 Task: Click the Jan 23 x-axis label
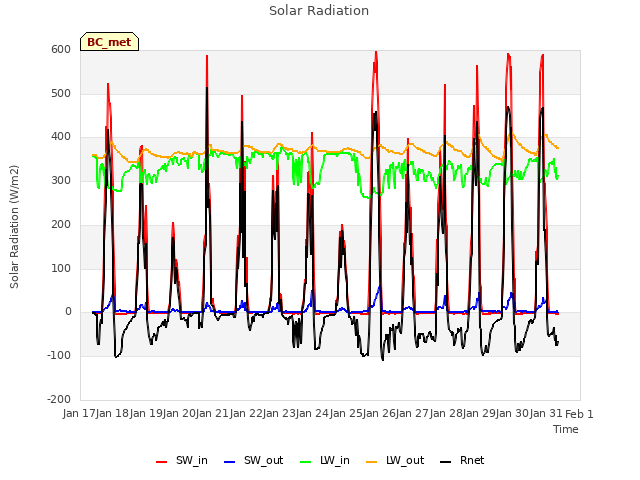(279, 414)
